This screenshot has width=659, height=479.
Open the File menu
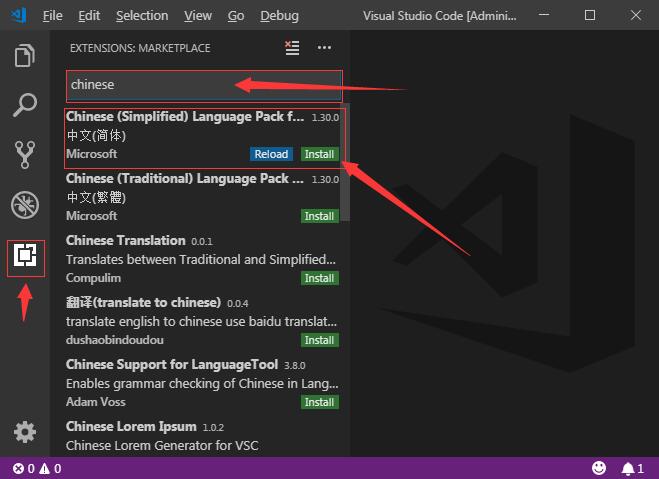point(53,16)
